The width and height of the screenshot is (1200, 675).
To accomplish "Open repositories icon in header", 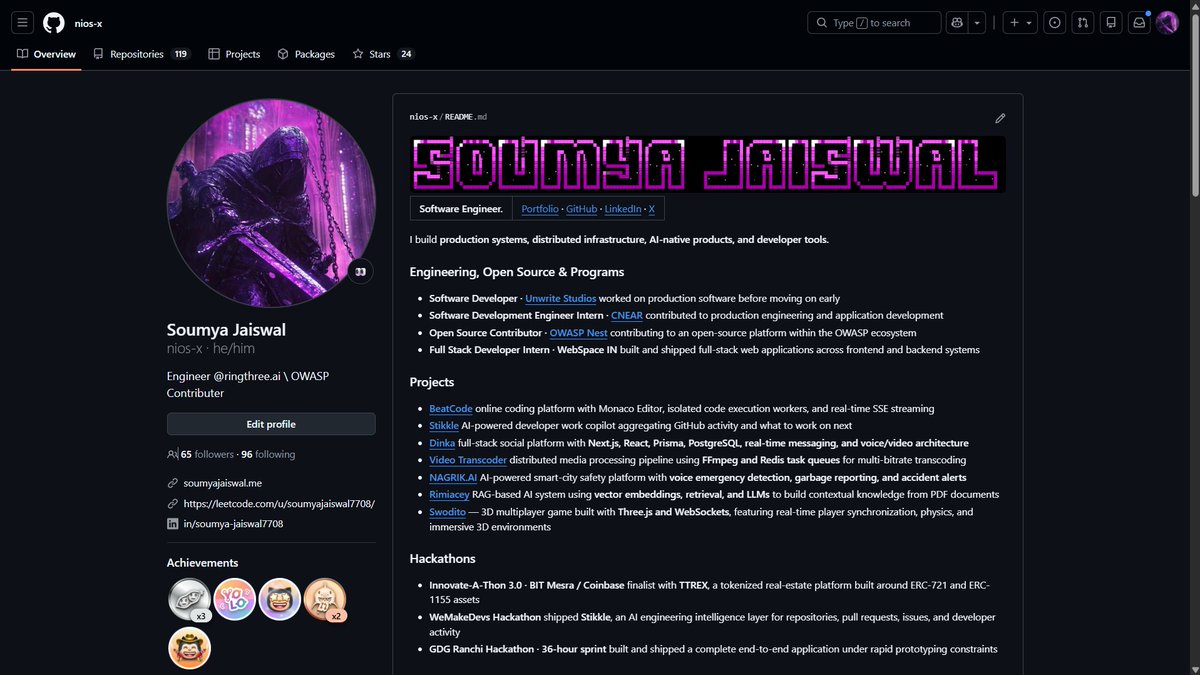I will click(x=1110, y=22).
